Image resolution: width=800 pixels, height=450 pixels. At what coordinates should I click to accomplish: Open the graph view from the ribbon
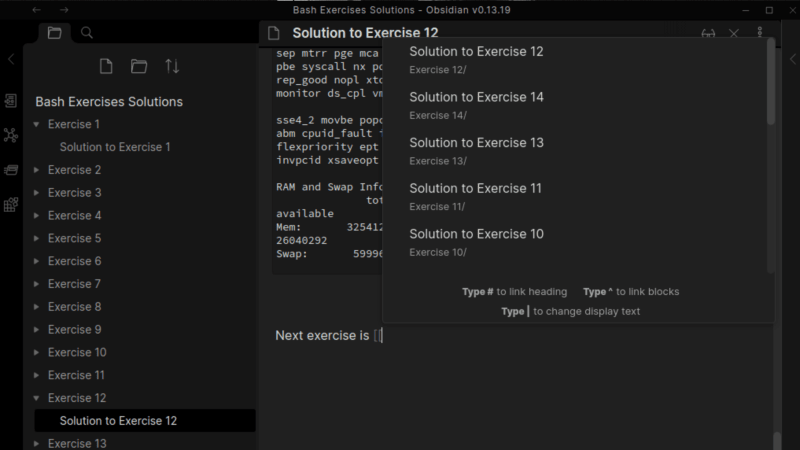click(11, 135)
